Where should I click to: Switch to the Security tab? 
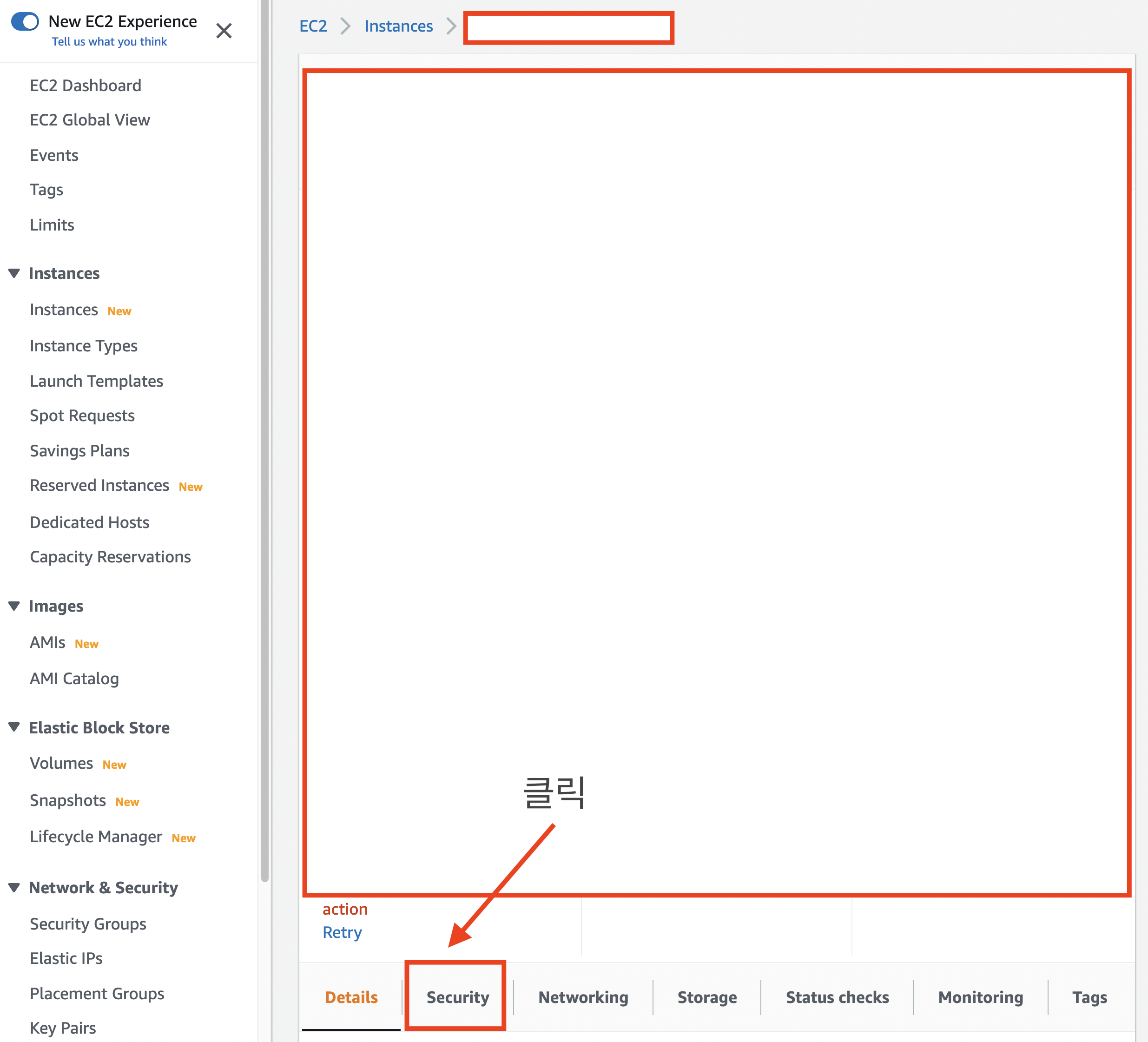[457, 997]
